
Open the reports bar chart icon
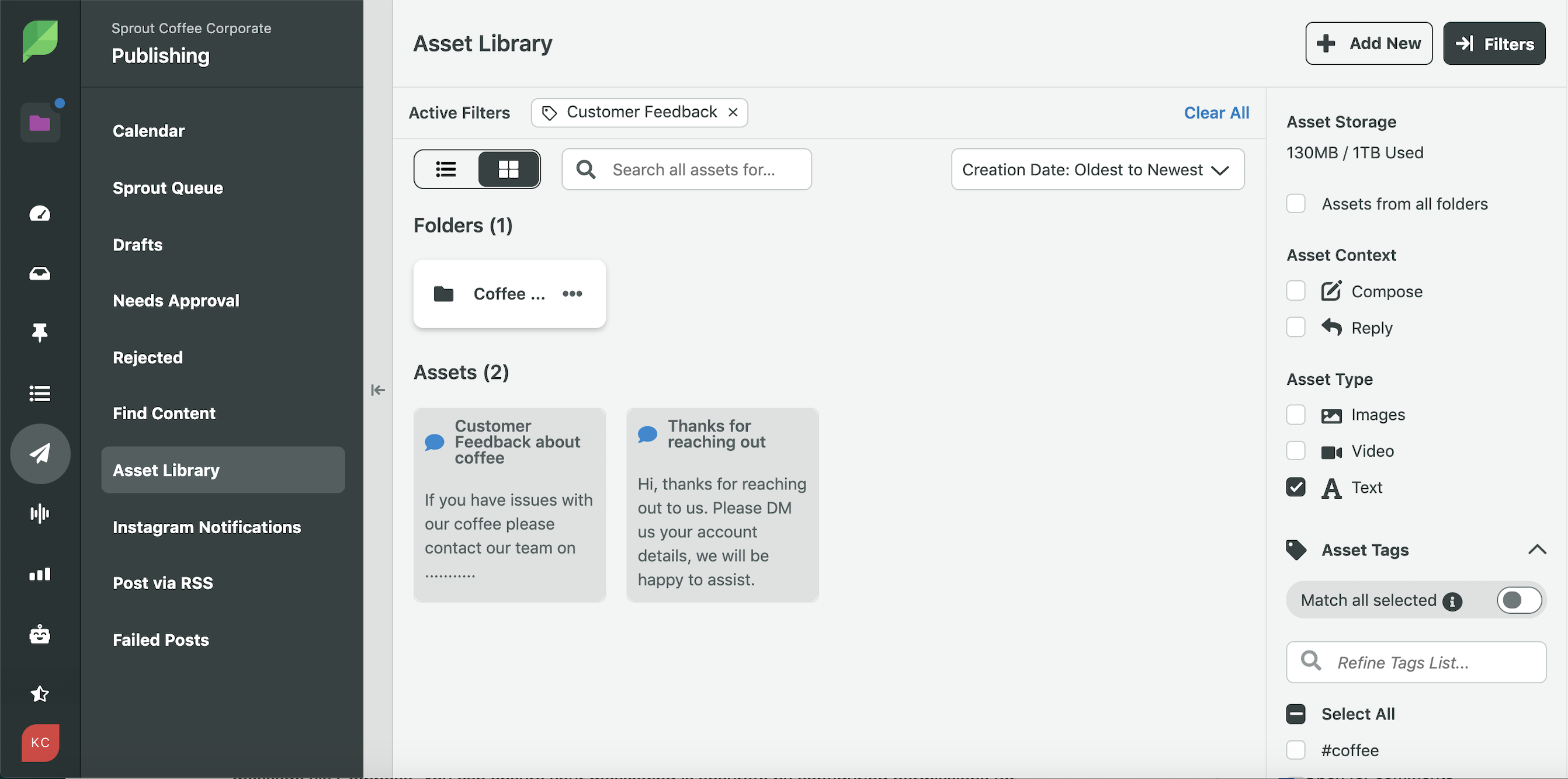pyautogui.click(x=40, y=574)
